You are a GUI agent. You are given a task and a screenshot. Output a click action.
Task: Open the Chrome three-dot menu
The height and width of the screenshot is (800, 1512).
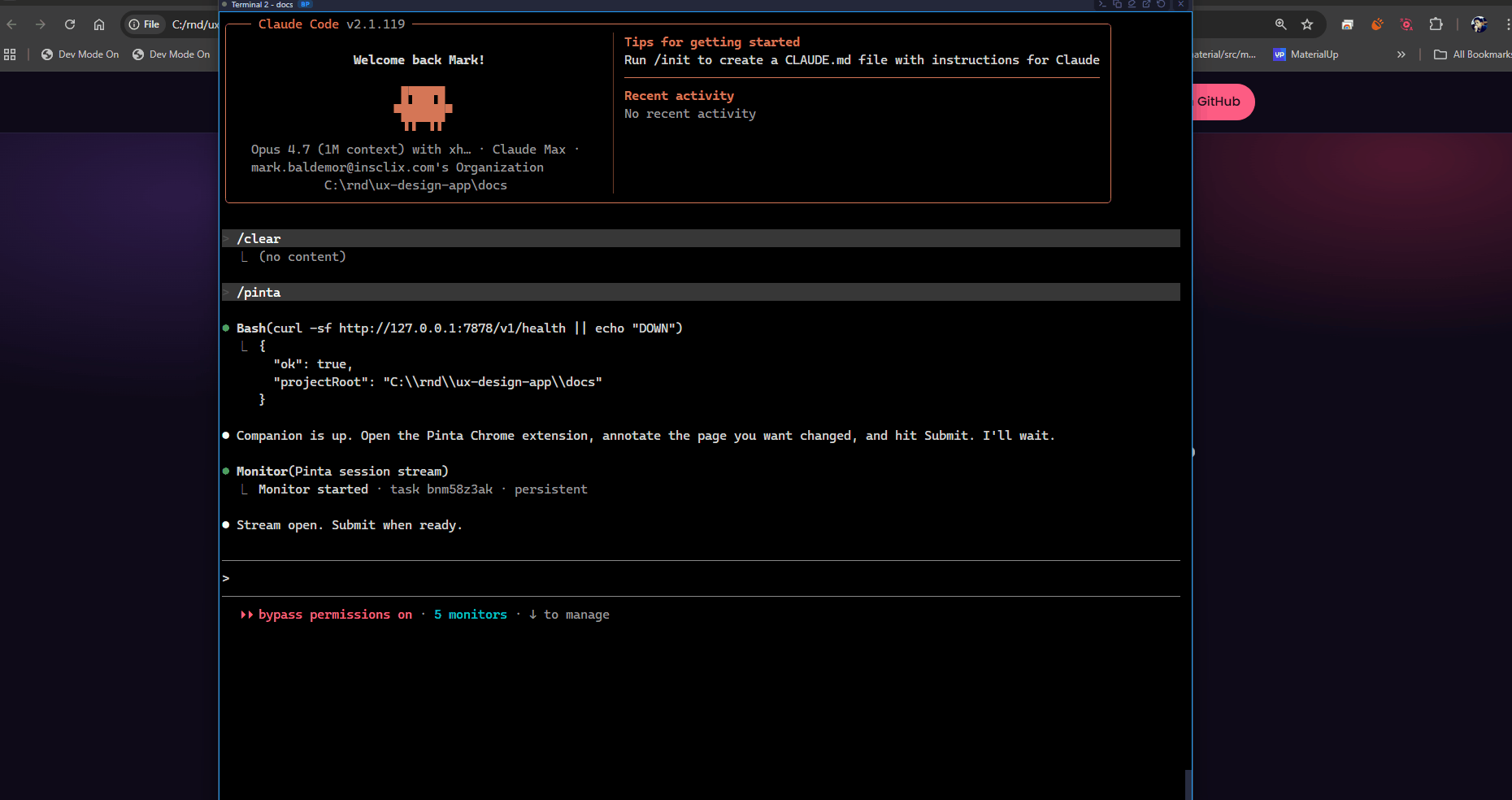(1508, 24)
